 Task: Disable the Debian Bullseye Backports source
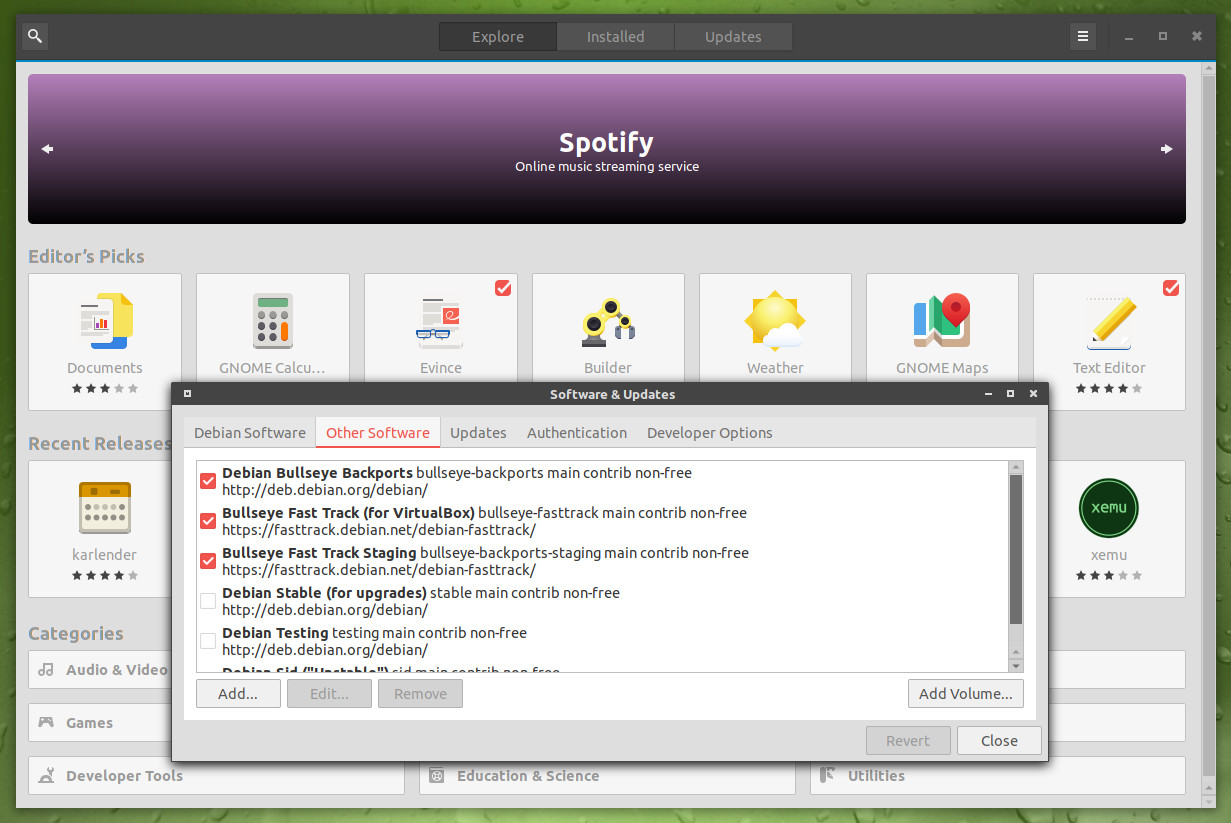(208, 481)
